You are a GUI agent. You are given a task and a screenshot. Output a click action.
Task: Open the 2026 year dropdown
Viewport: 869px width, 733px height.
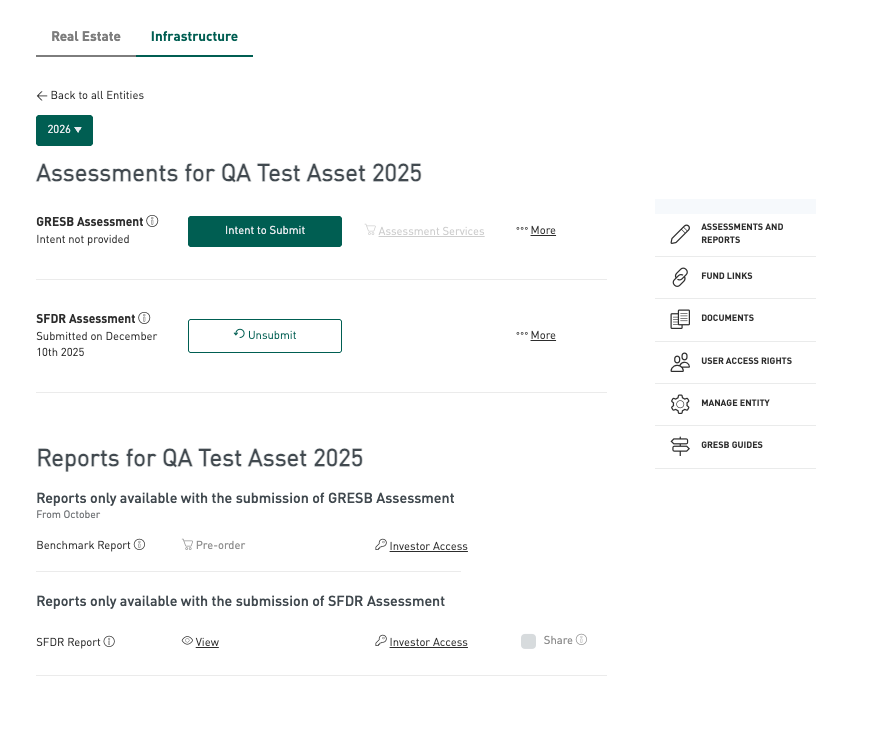(x=64, y=130)
